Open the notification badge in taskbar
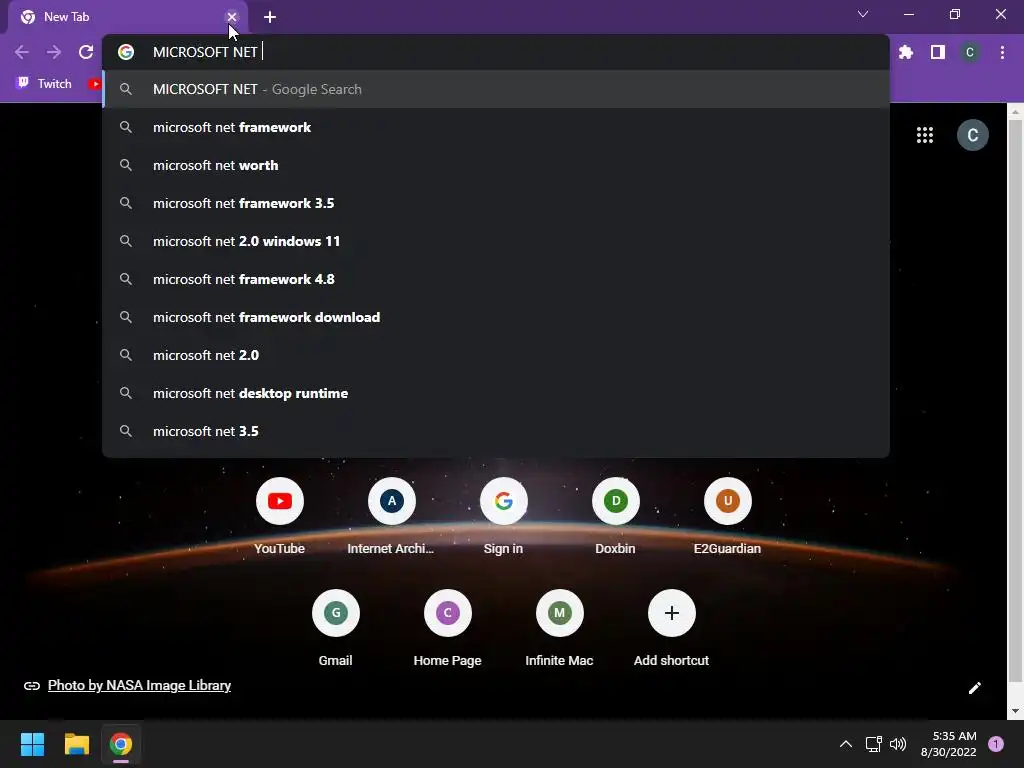The image size is (1024, 768). click(996, 744)
